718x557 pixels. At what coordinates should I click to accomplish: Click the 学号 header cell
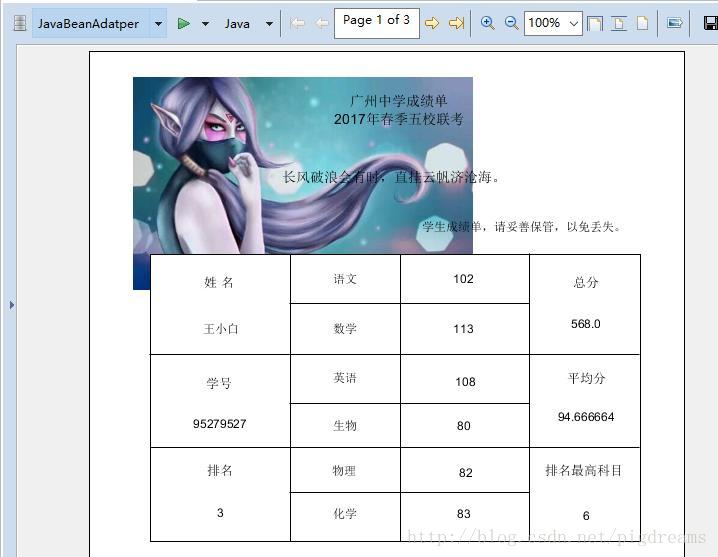(x=219, y=383)
